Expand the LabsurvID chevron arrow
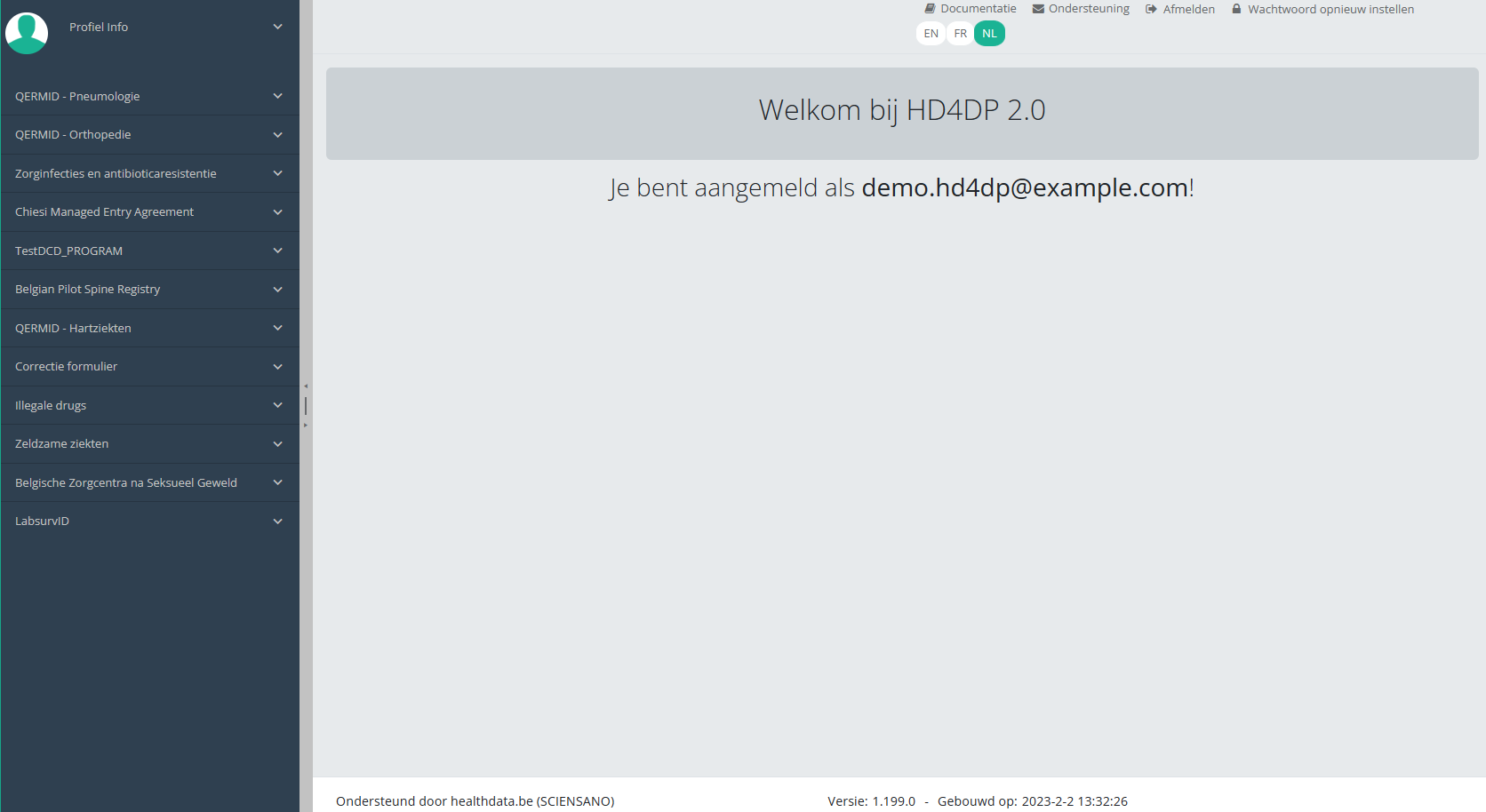1486x812 pixels. tap(277, 521)
